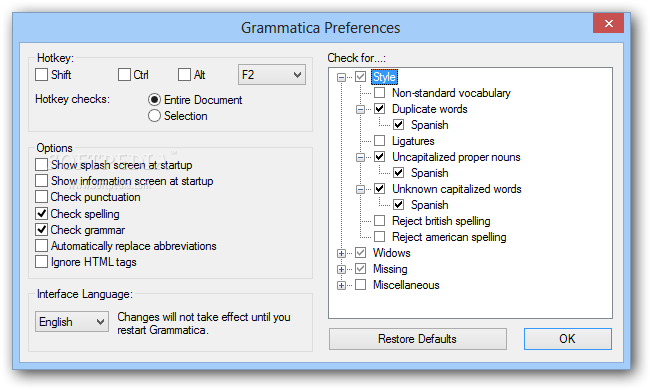Select the Miscellaneous tree item label

406,285
